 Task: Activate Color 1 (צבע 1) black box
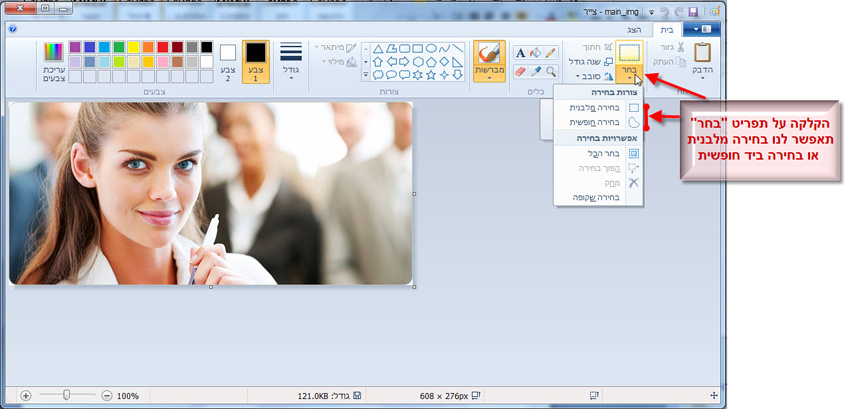tap(256, 61)
